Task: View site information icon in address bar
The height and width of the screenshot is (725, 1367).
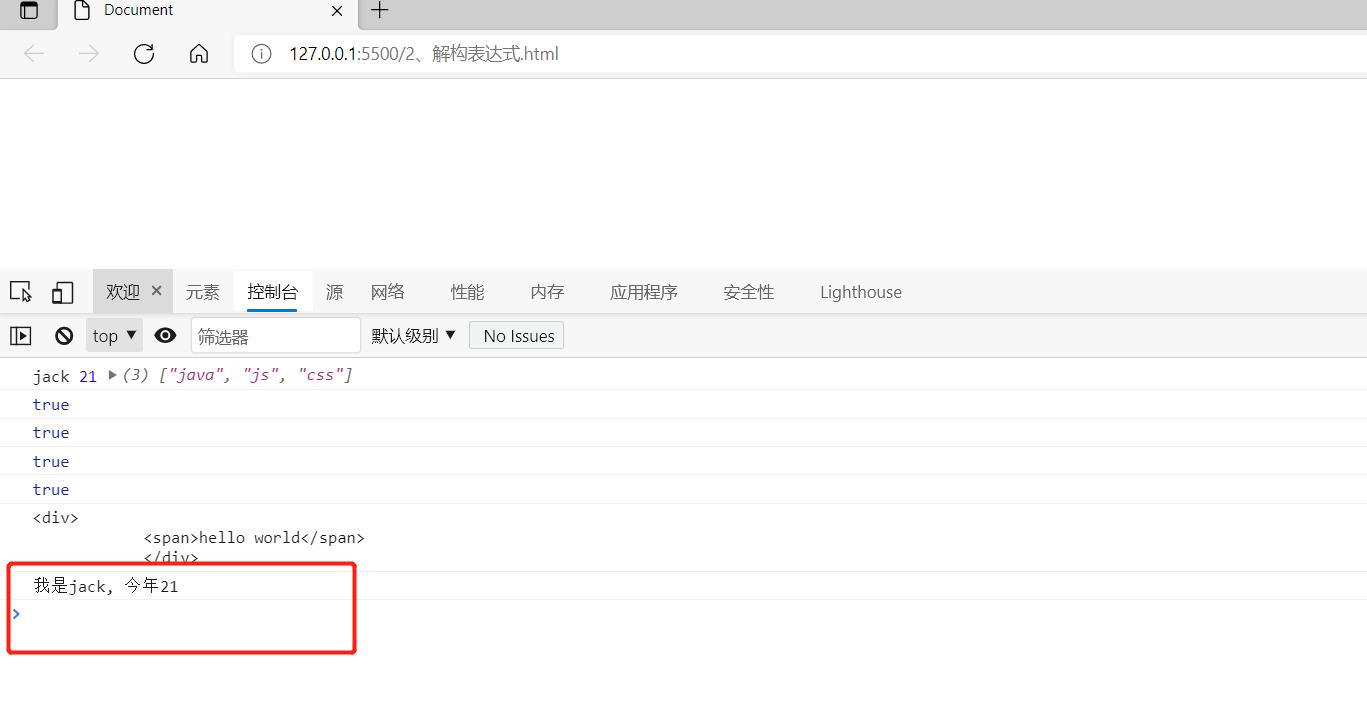Action: click(x=261, y=54)
